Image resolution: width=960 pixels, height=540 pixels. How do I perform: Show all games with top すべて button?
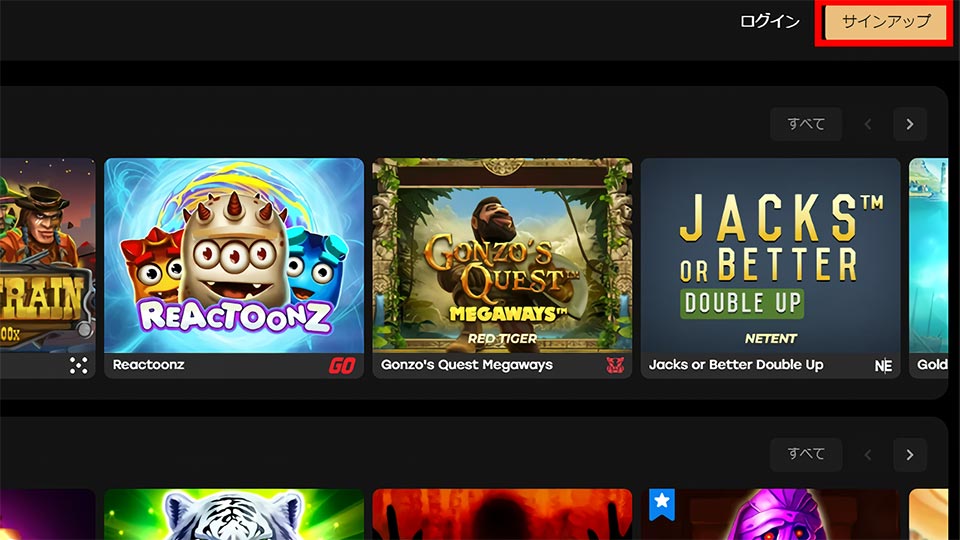coord(806,124)
